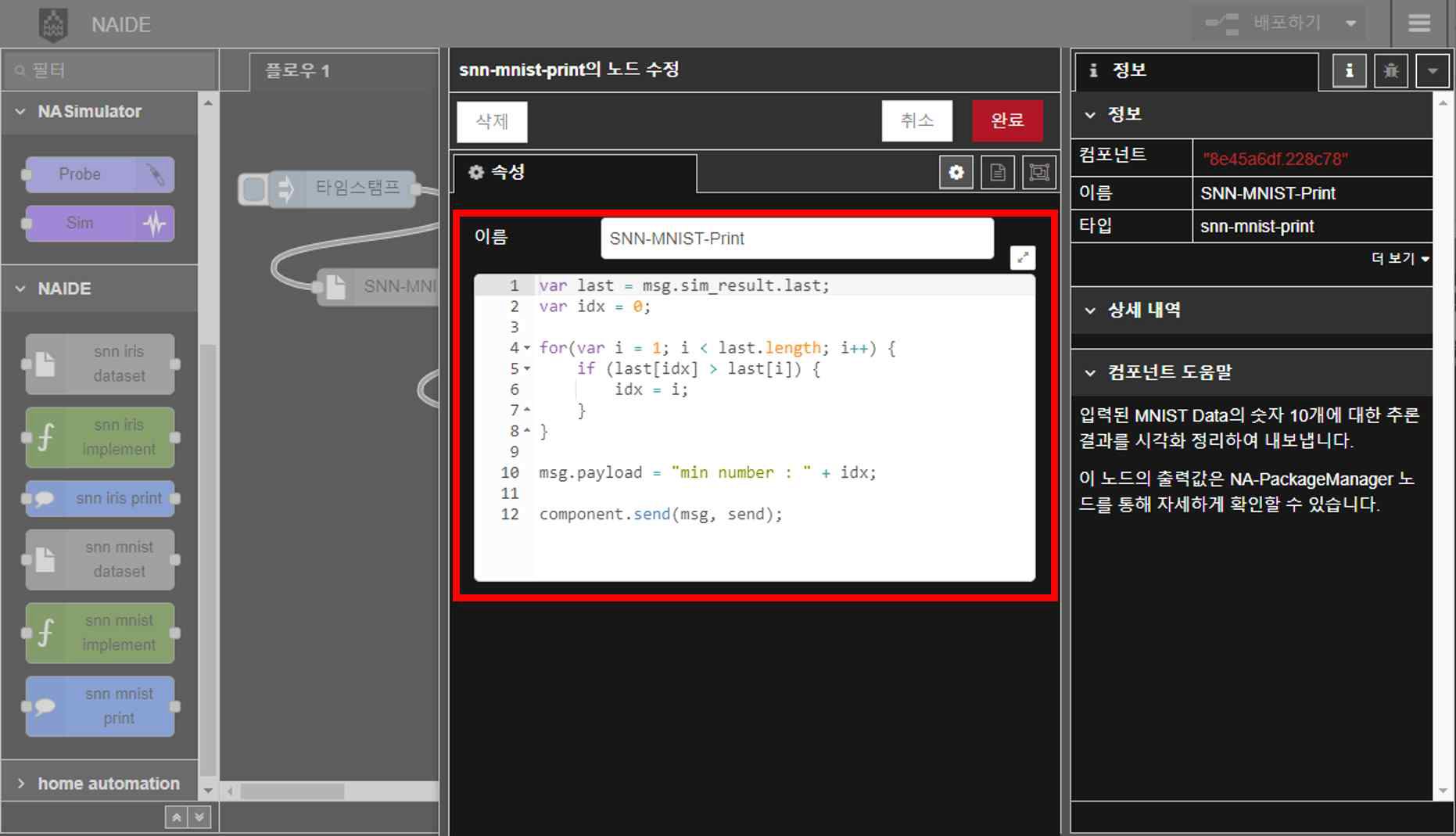Switch to the 플로우 1 tab
This screenshot has width=1456, height=836.
tap(344, 71)
